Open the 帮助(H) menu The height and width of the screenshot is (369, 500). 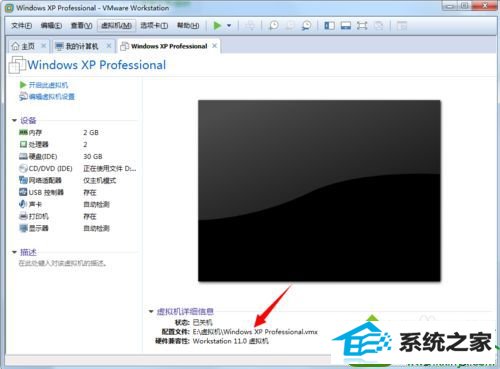188,25
